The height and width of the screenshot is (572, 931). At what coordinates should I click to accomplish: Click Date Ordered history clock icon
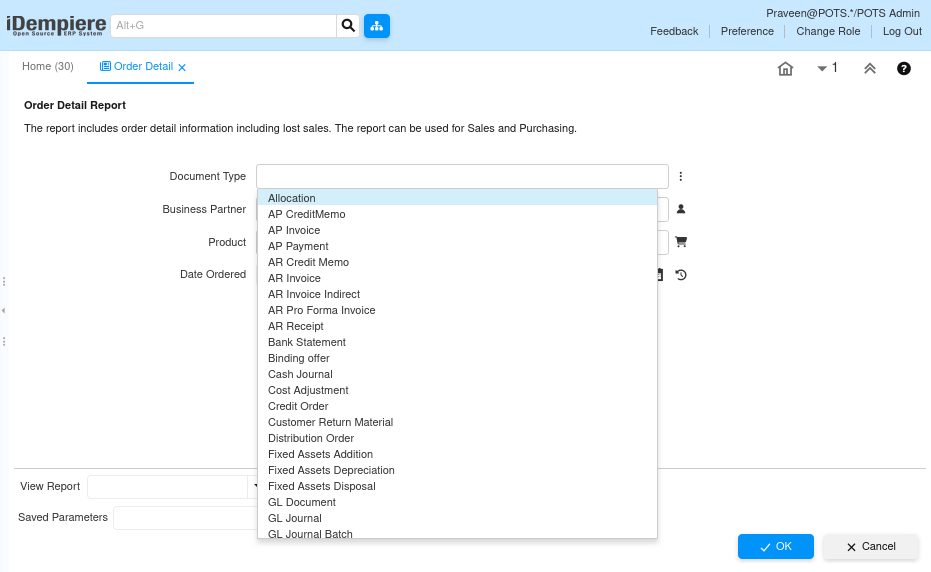pyautogui.click(x=681, y=275)
